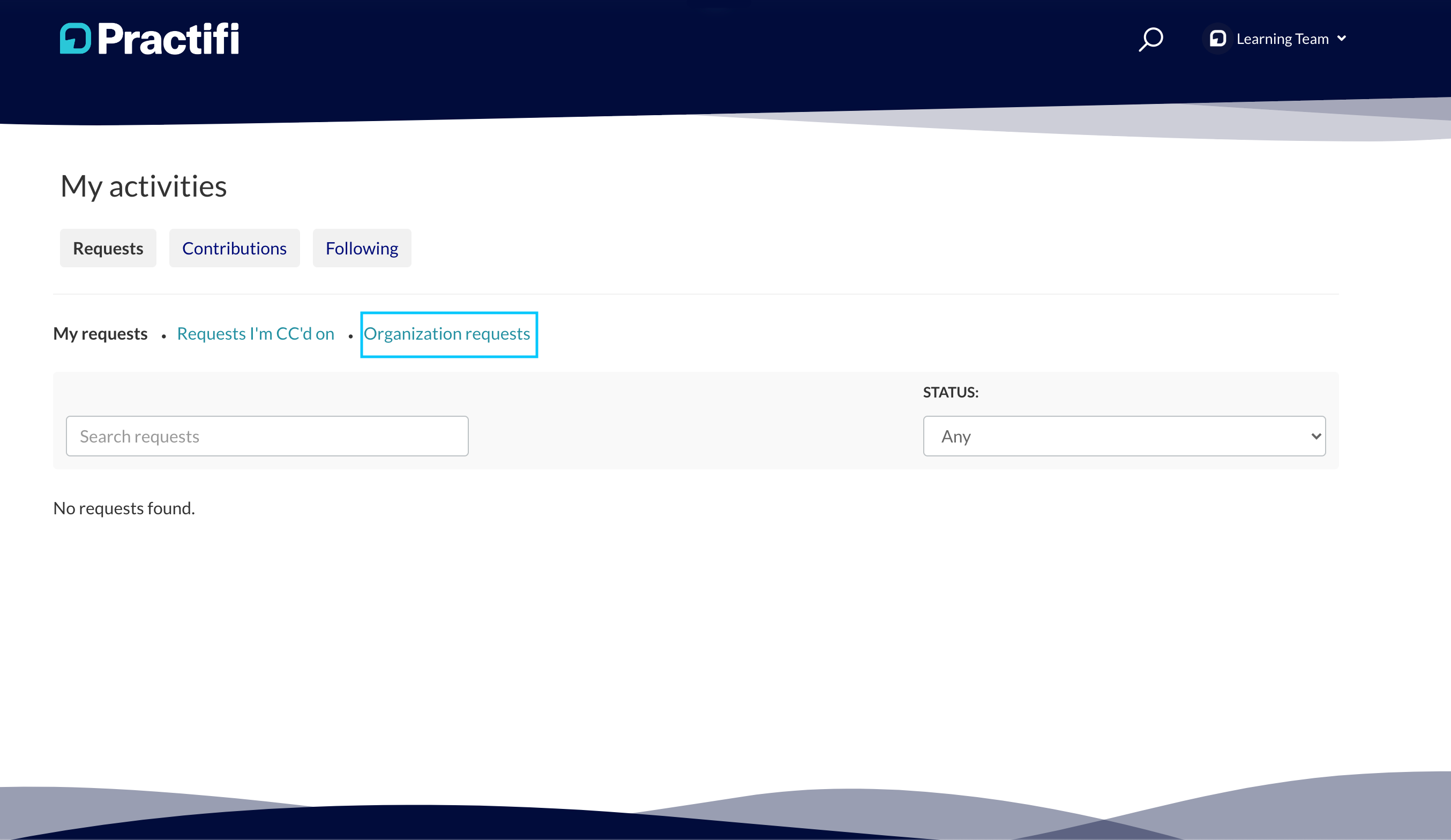Focus the Search requests input field

(267, 437)
